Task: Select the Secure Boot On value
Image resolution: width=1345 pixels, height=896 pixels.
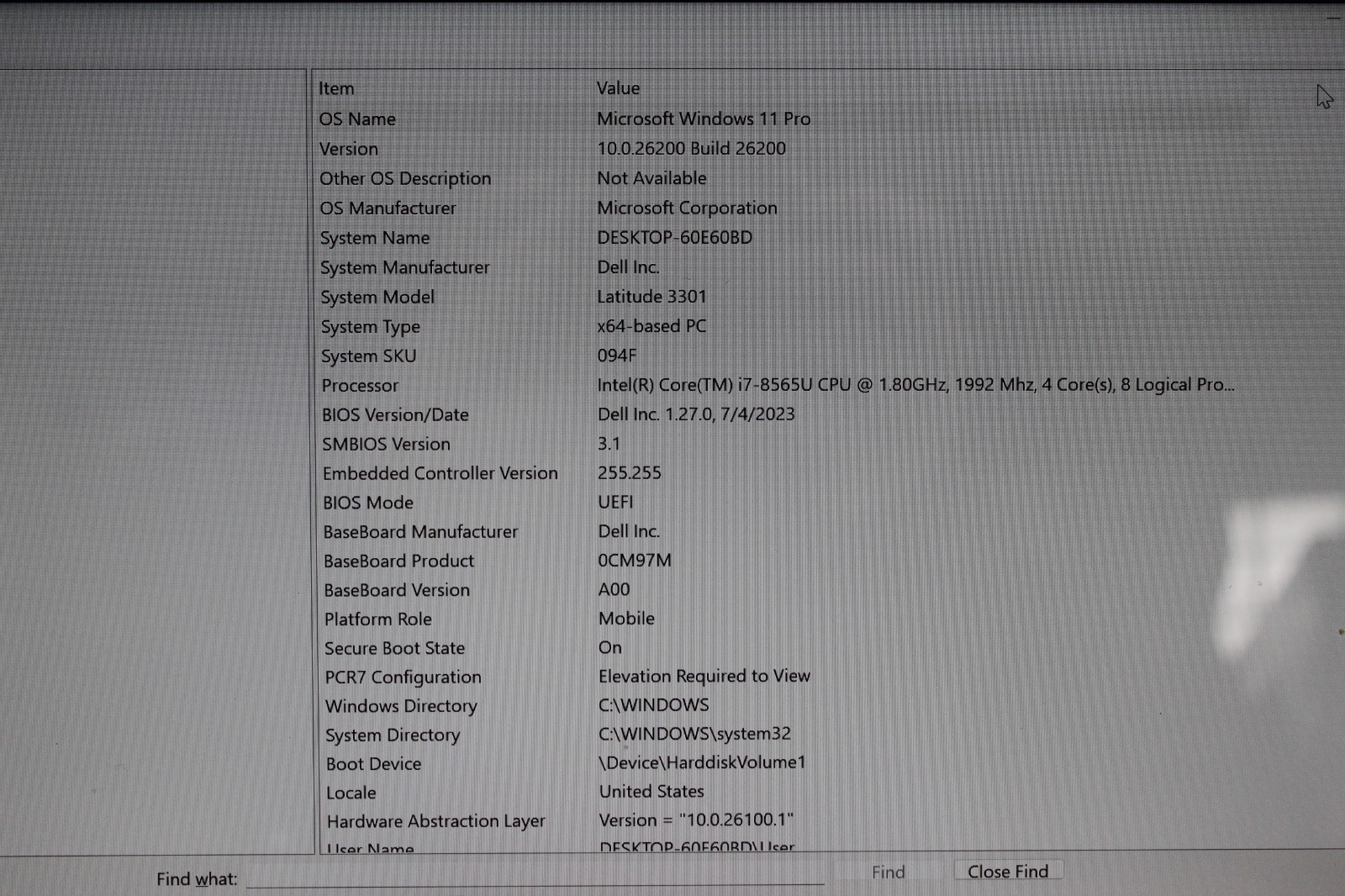Action: (610, 648)
